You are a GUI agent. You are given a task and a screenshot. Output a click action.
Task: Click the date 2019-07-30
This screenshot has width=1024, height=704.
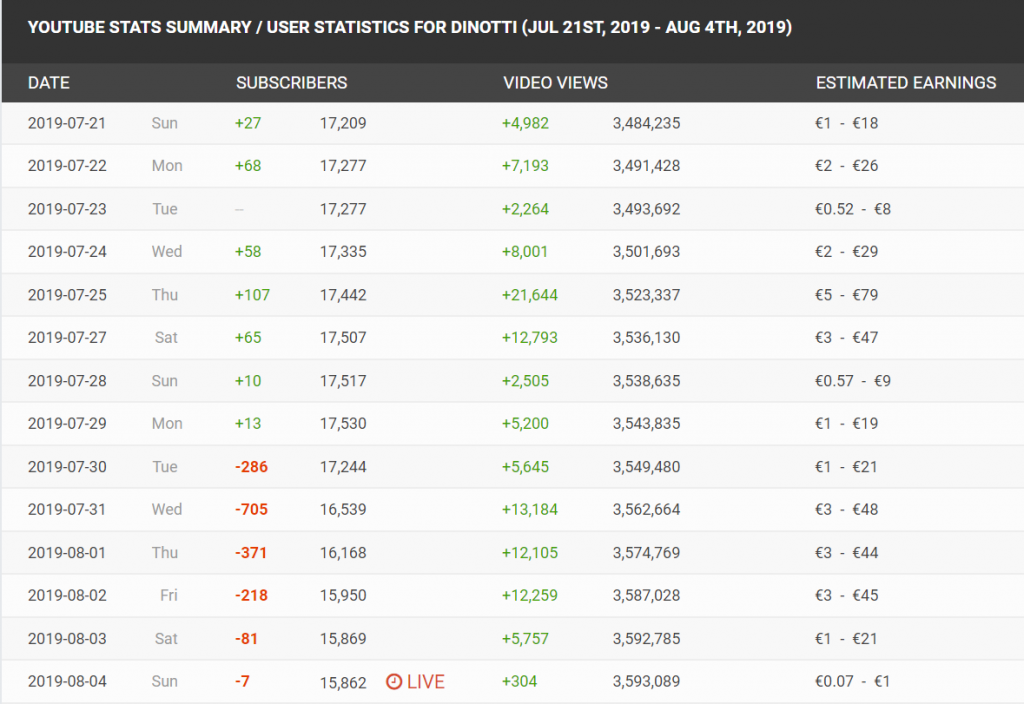pos(67,467)
